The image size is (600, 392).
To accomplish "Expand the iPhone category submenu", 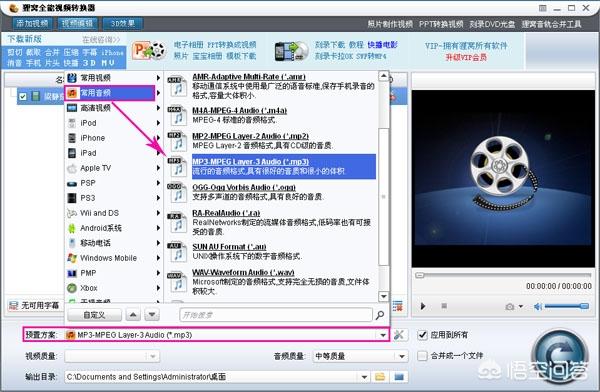I will click(x=114, y=138).
